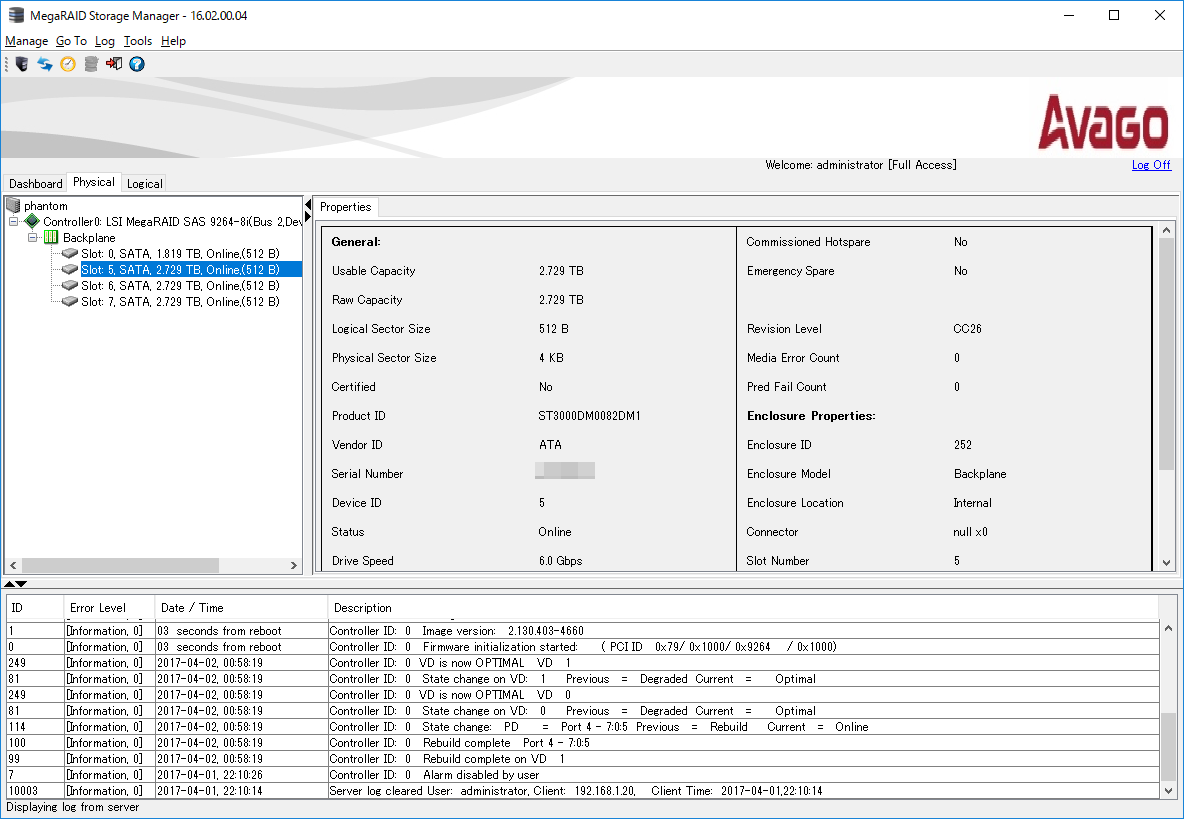Select the 'Firmware initialization started' log row

click(583, 647)
